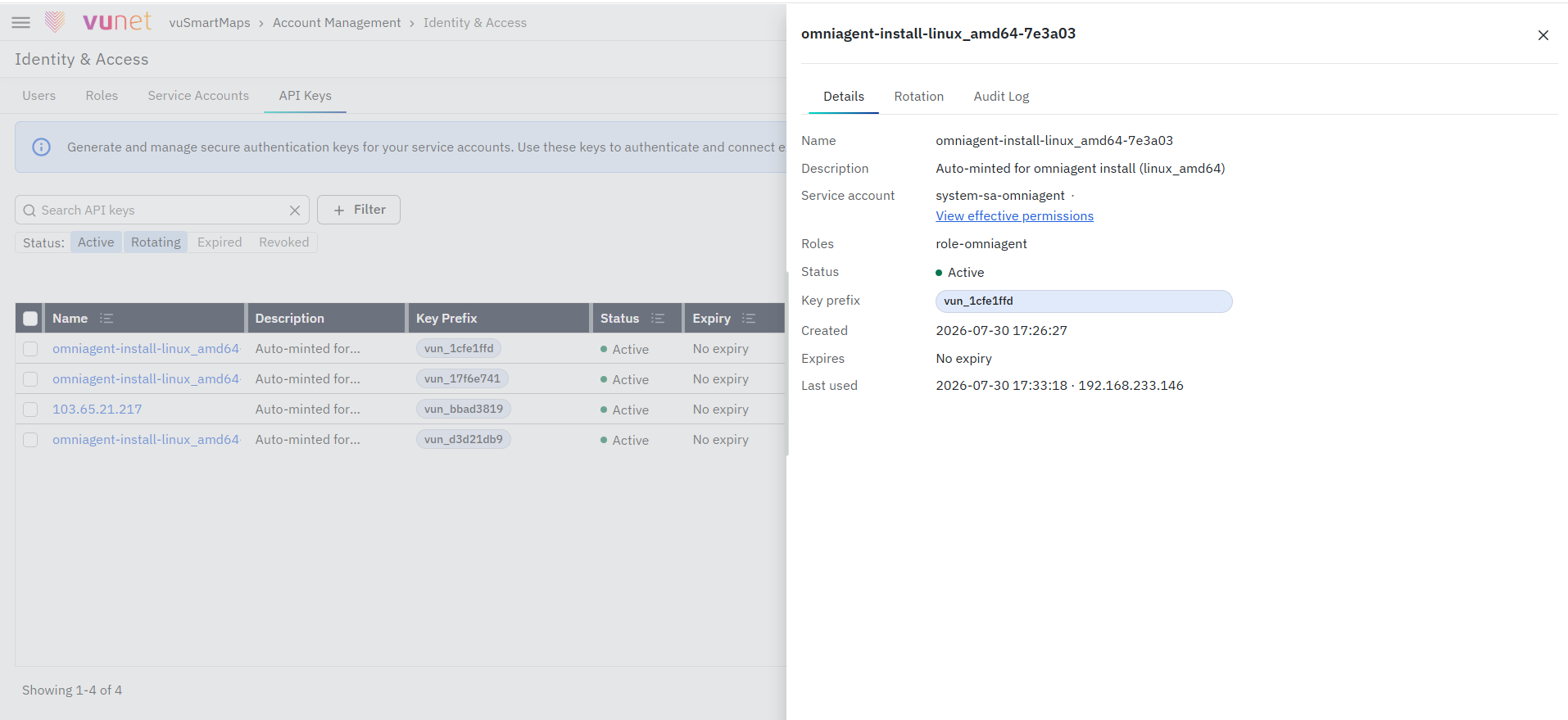Click the Last used value with IP 192.168.233.146

[x=1059, y=386]
